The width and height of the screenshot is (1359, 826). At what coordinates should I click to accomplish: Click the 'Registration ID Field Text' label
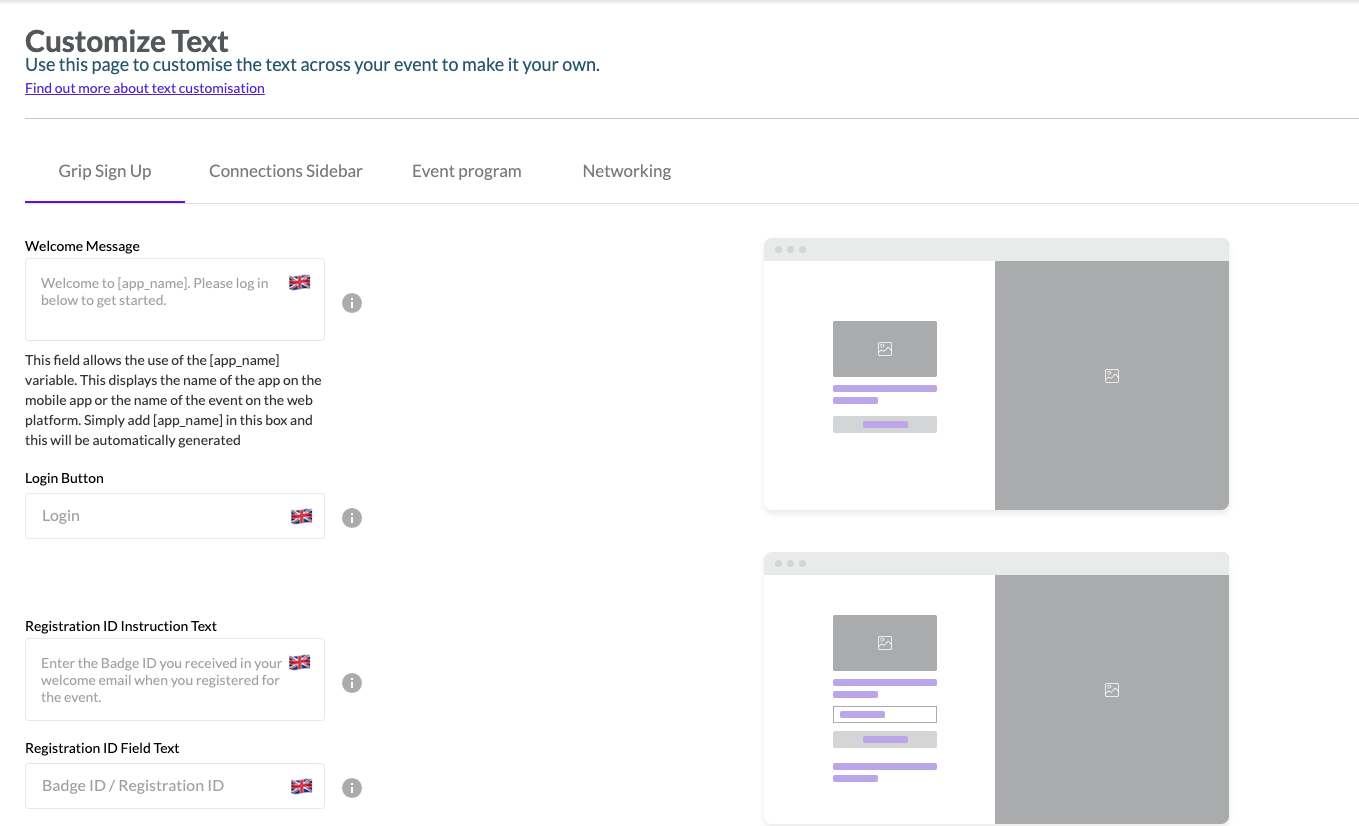(x=102, y=748)
